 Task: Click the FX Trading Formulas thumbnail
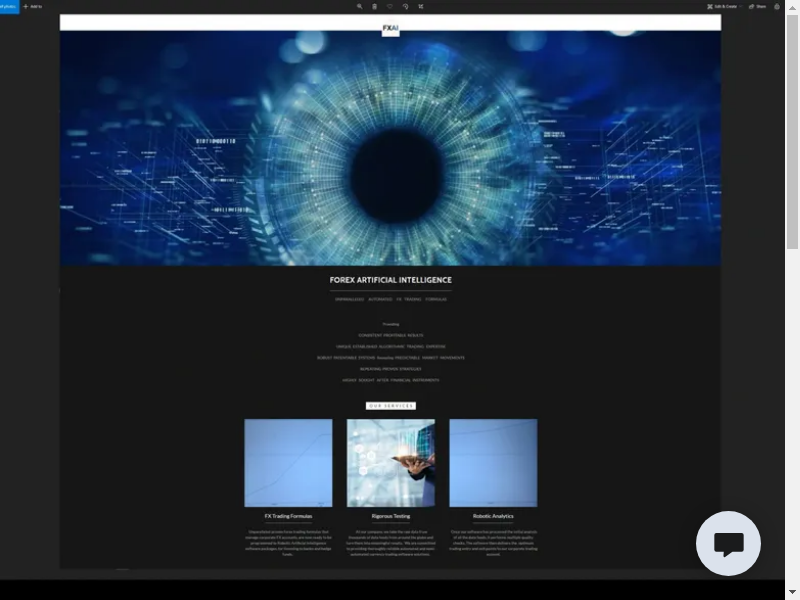coord(288,463)
